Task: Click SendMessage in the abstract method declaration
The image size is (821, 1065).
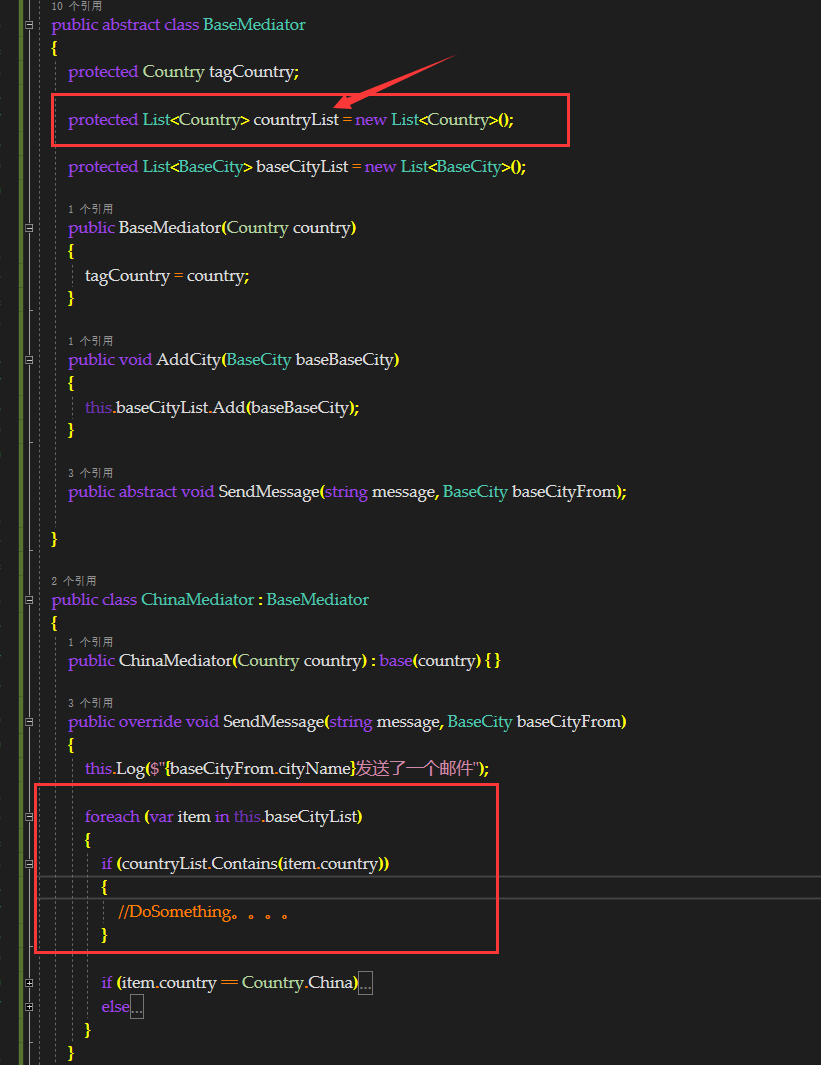Action: (x=269, y=492)
